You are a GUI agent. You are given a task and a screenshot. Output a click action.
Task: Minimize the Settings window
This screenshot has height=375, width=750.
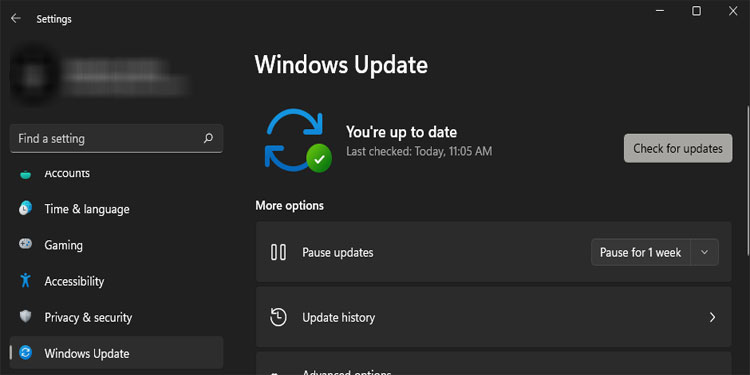click(x=660, y=11)
